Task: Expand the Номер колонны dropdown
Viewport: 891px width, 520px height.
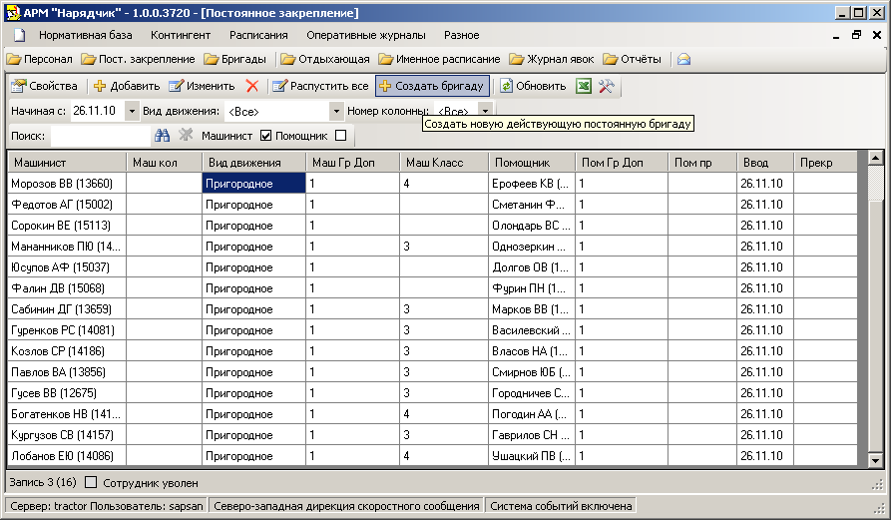Action: point(485,110)
